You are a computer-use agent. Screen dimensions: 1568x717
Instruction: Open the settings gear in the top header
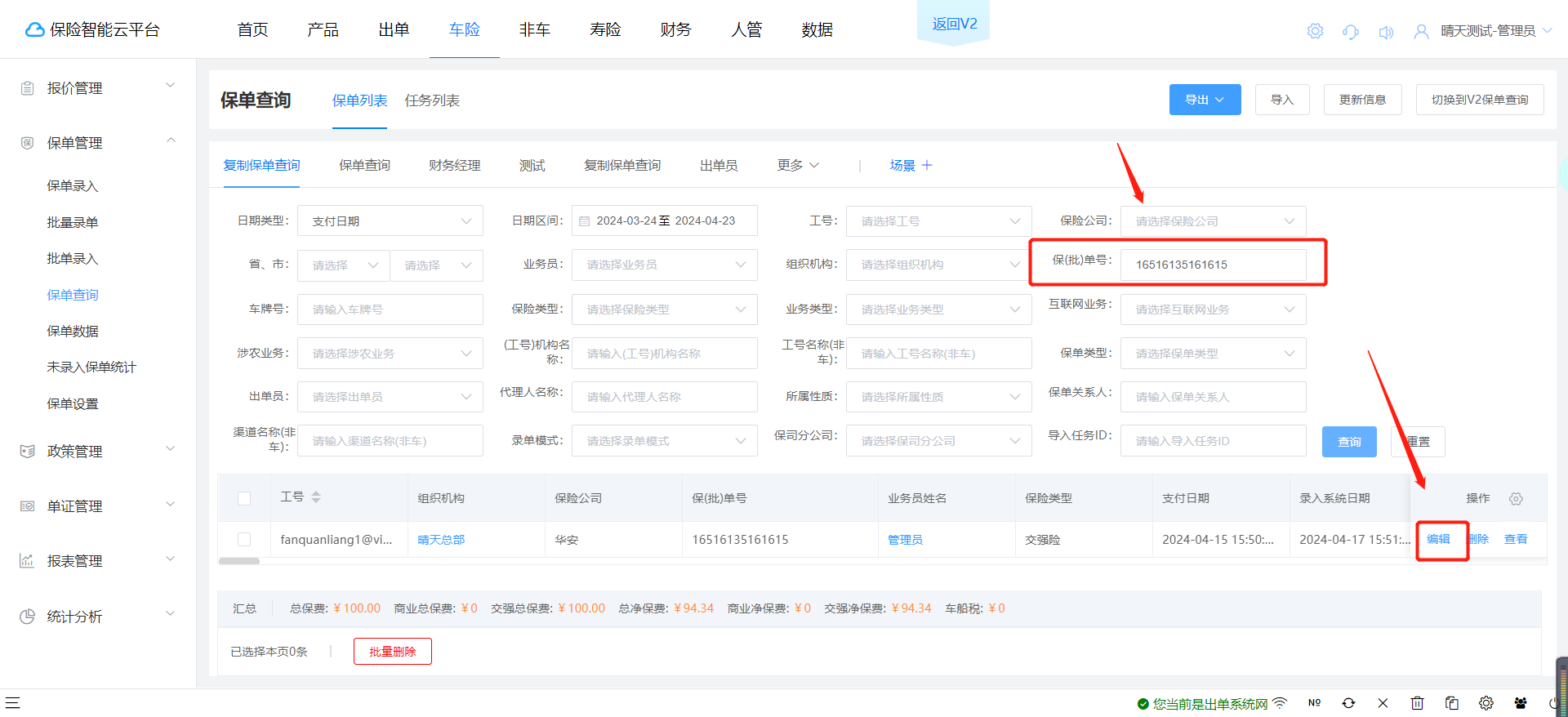(1315, 31)
